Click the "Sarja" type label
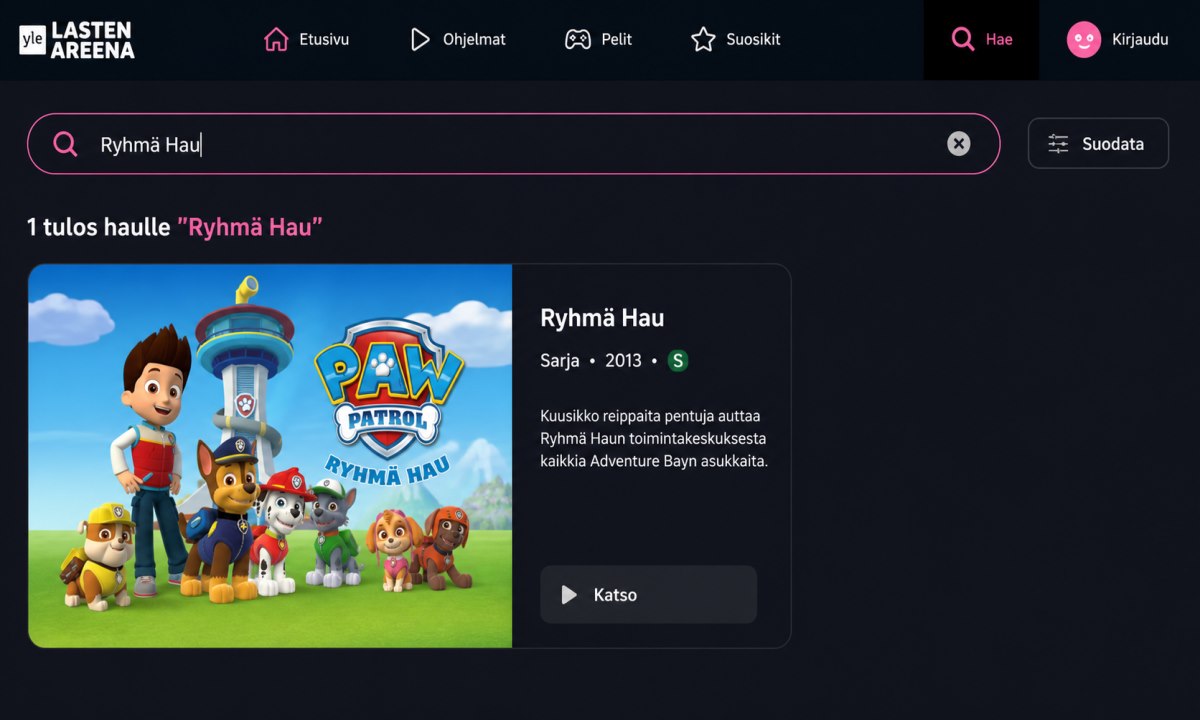The width and height of the screenshot is (1200, 720). [x=560, y=361]
